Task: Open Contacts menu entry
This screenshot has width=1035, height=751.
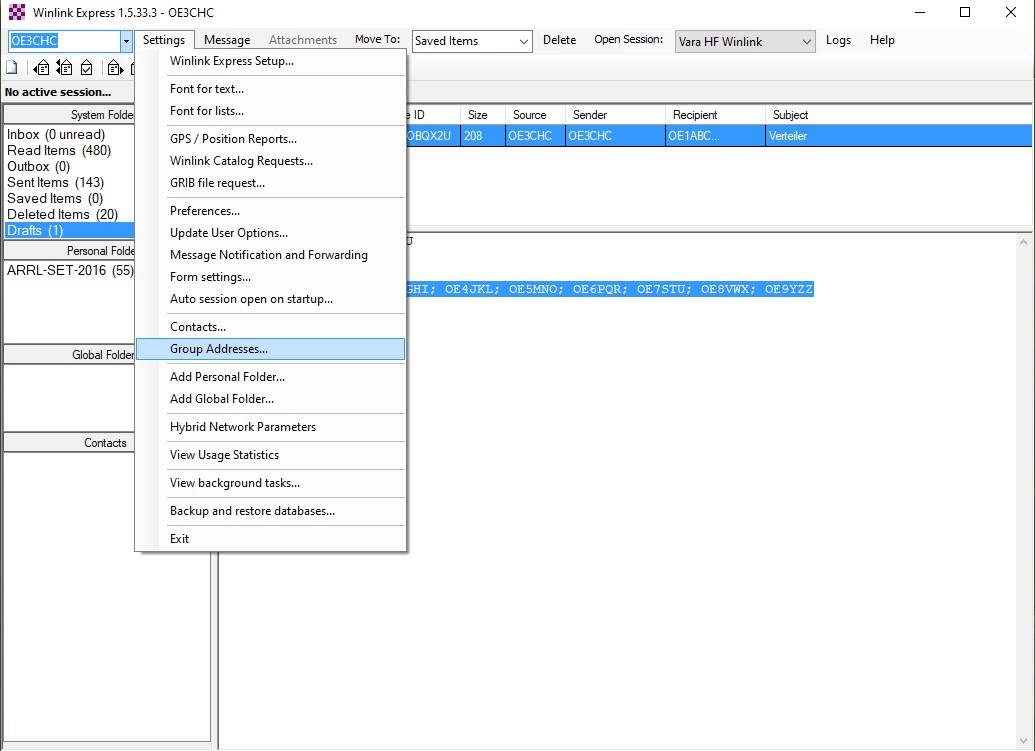Action: click(271, 327)
